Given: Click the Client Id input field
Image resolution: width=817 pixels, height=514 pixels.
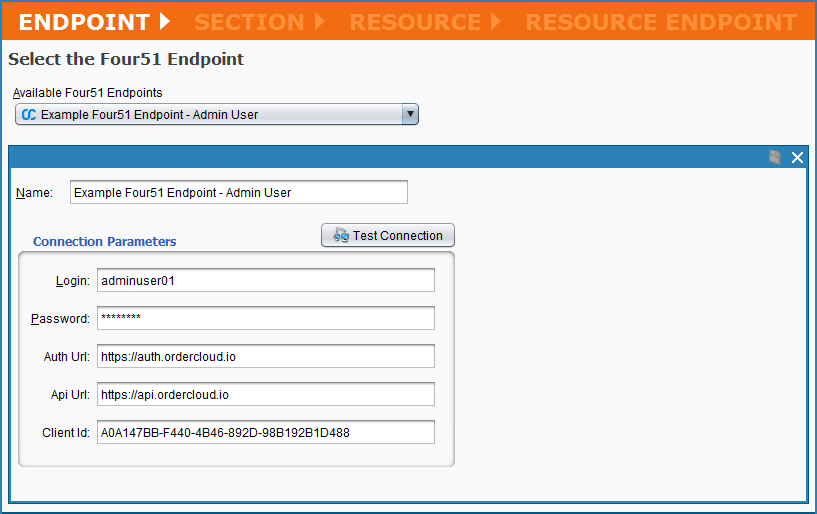Looking at the screenshot, I should [265, 432].
